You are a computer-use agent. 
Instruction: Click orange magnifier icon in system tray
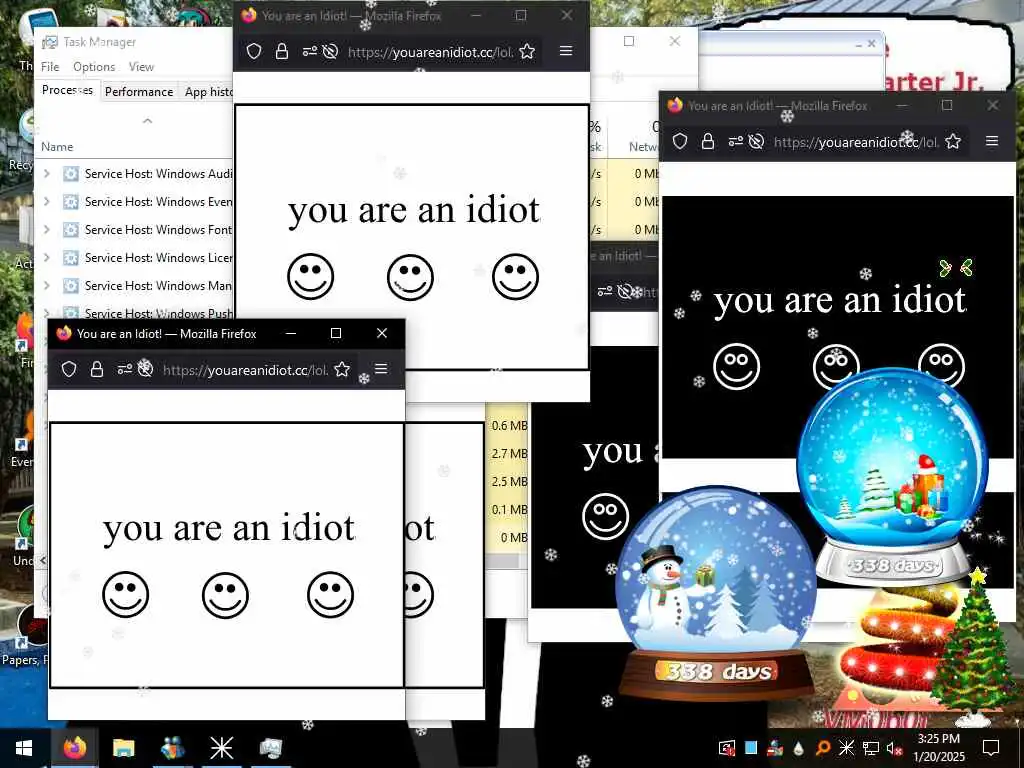822,748
